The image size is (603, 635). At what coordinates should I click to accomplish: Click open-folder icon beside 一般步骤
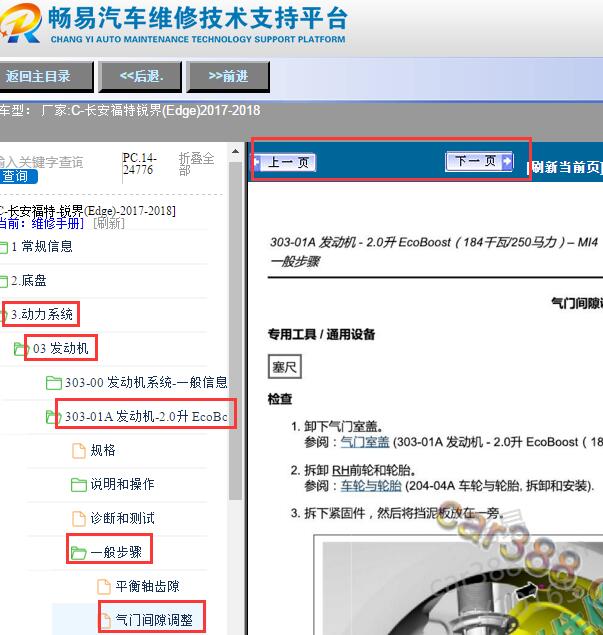click(79, 553)
